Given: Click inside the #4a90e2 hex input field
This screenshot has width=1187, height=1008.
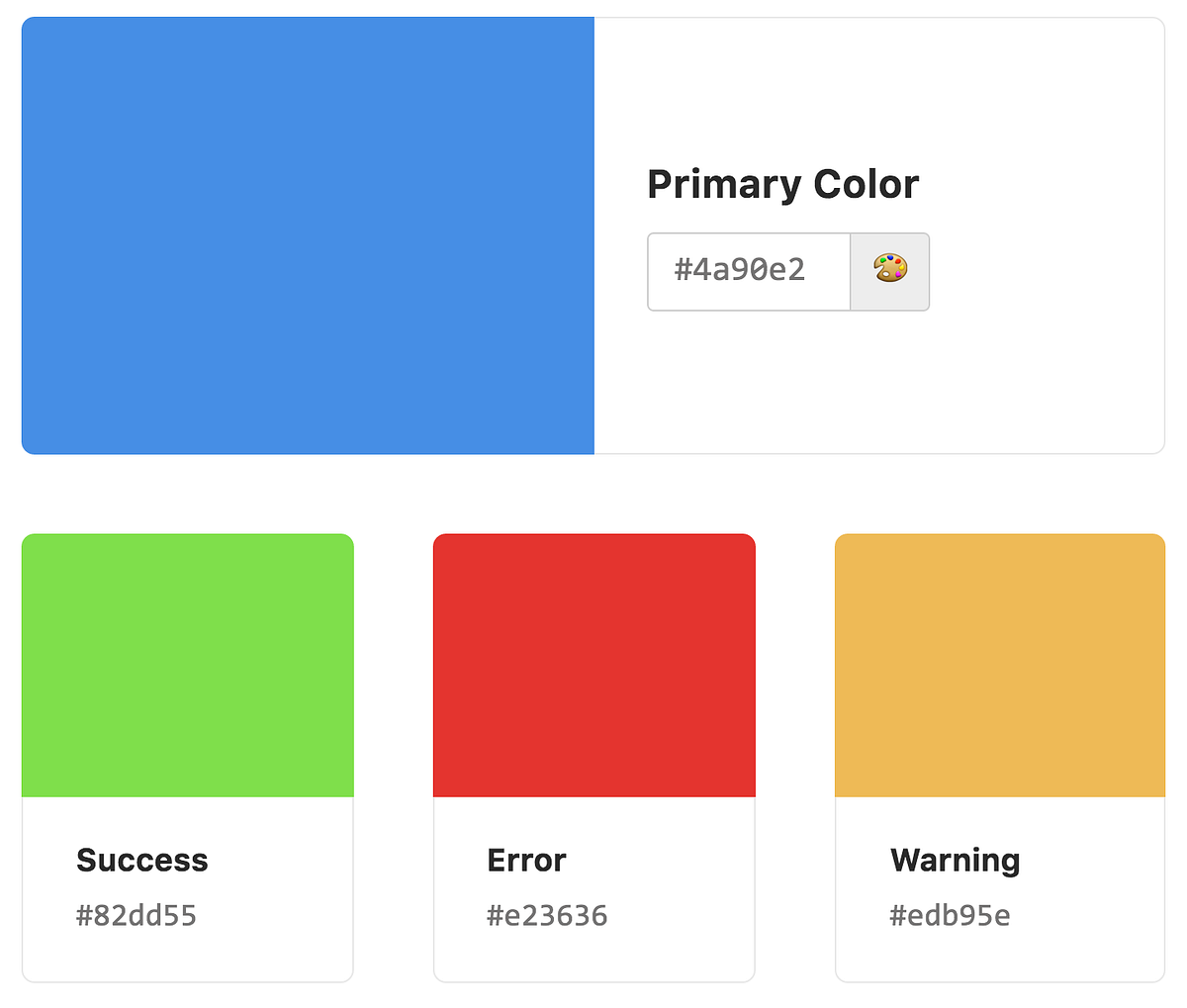Looking at the screenshot, I should click(747, 271).
